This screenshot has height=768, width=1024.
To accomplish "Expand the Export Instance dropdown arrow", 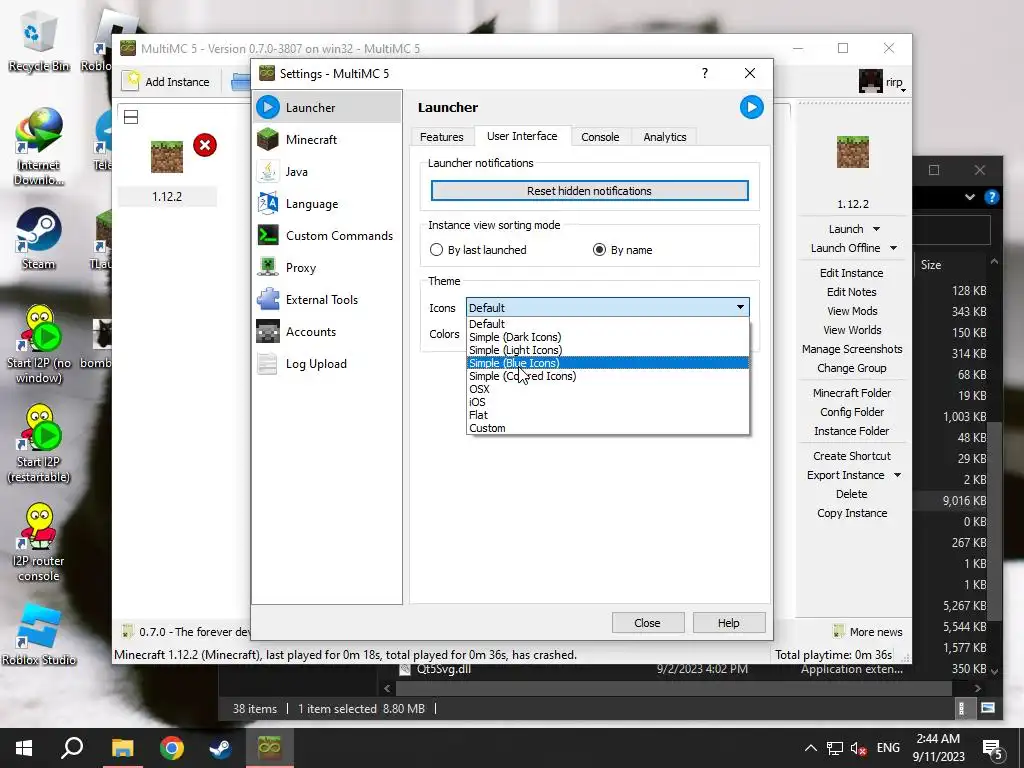I will click(897, 475).
